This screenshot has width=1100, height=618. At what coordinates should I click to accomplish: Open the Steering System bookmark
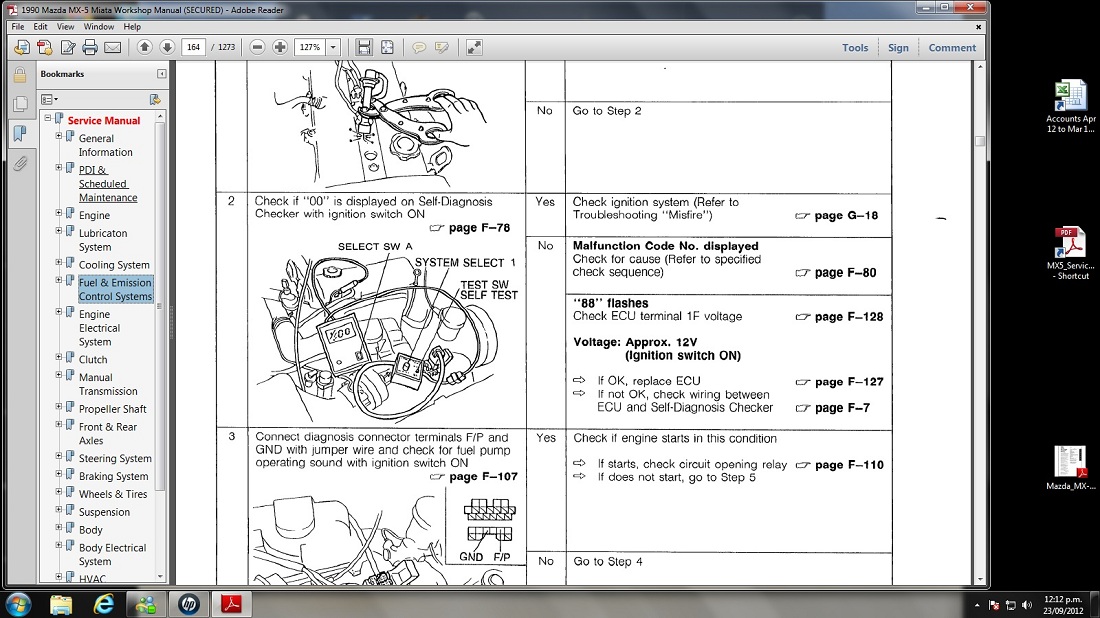click(x=115, y=459)
